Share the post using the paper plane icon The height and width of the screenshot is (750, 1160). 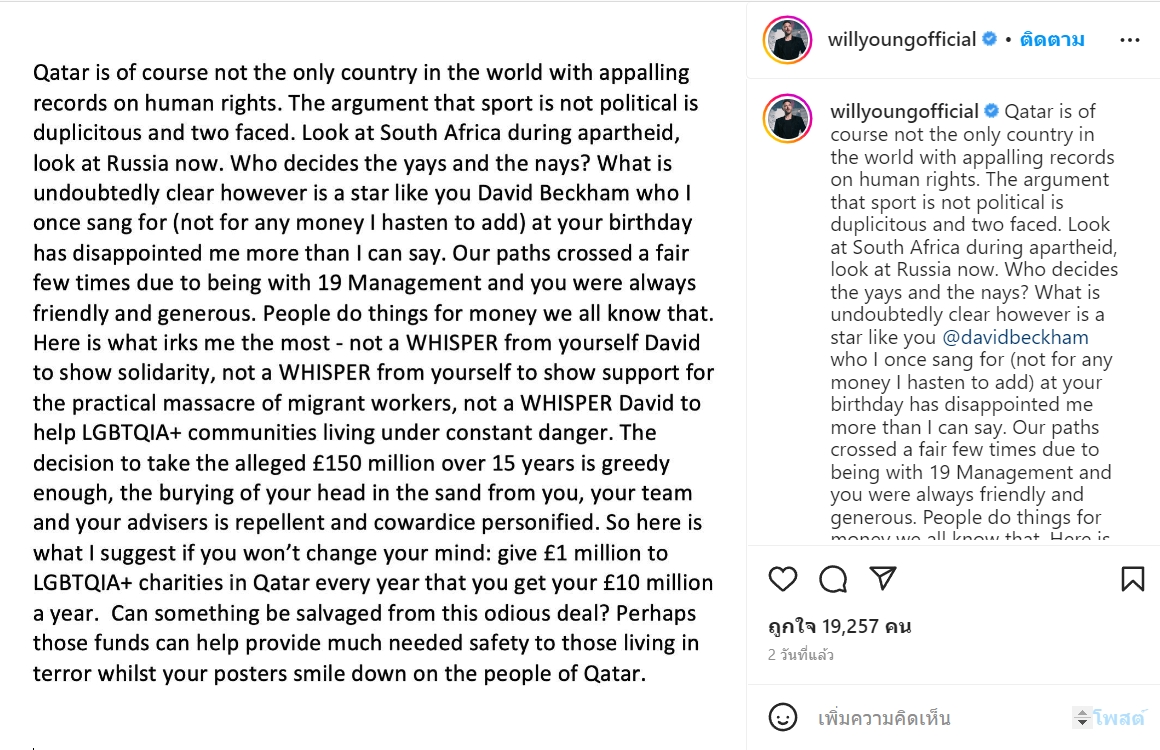click(882, 578)
